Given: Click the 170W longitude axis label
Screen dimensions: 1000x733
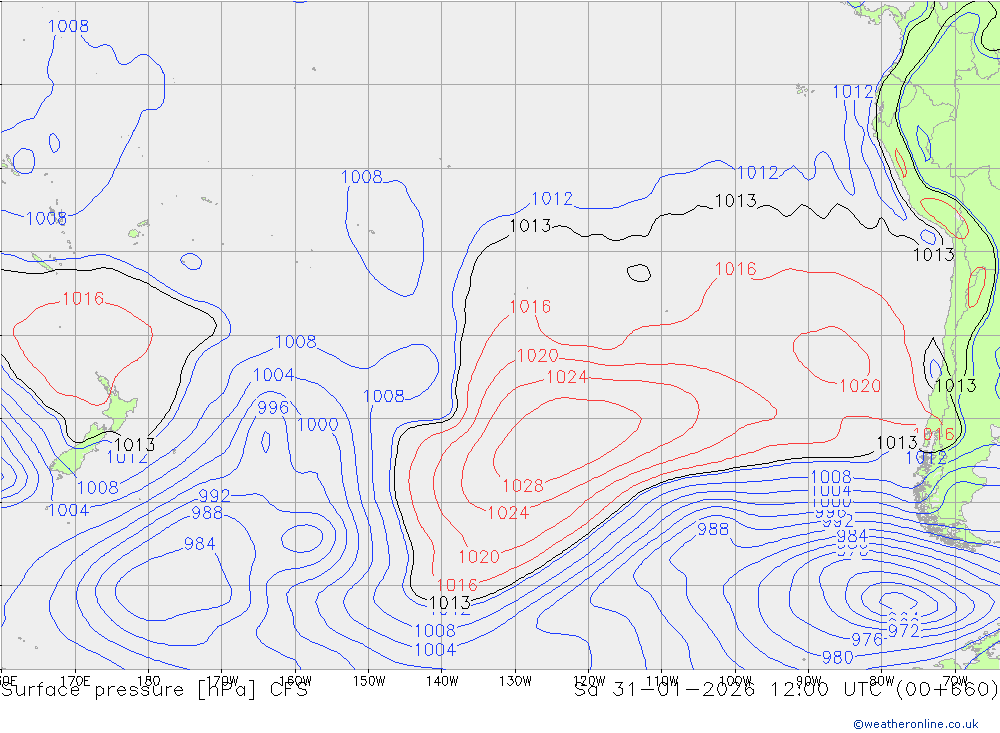Looking at the screenshot, I should click(x=223, y=681).
